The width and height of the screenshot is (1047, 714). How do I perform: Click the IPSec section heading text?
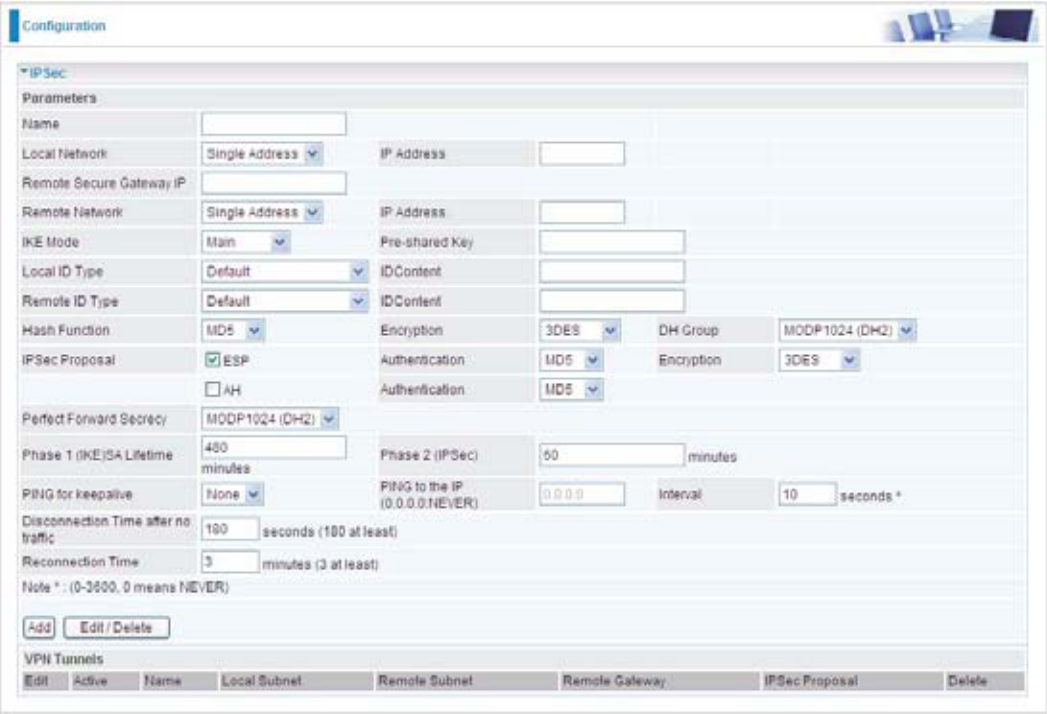[x=47, y=72]
